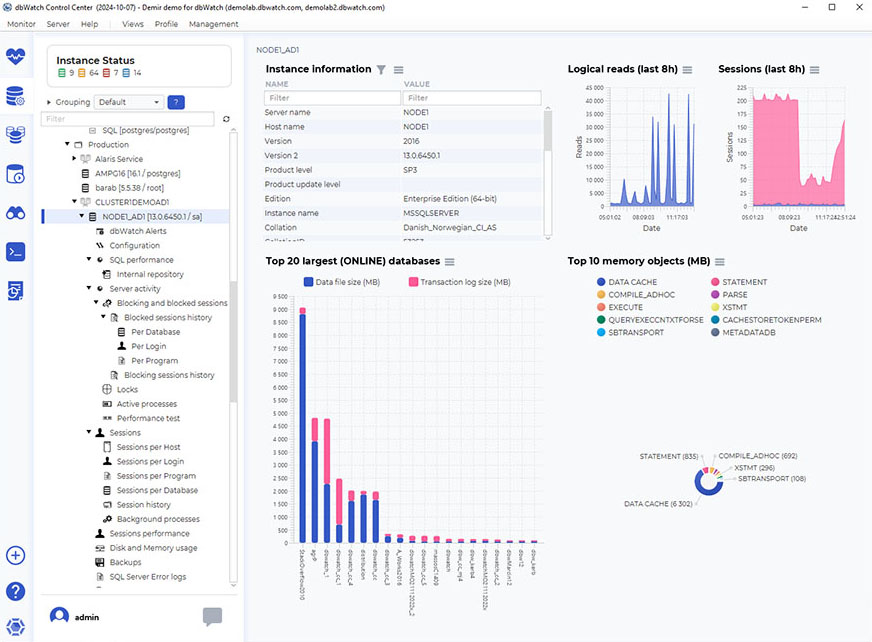Open SQL Server Error logs item

(x=147, y=576)
